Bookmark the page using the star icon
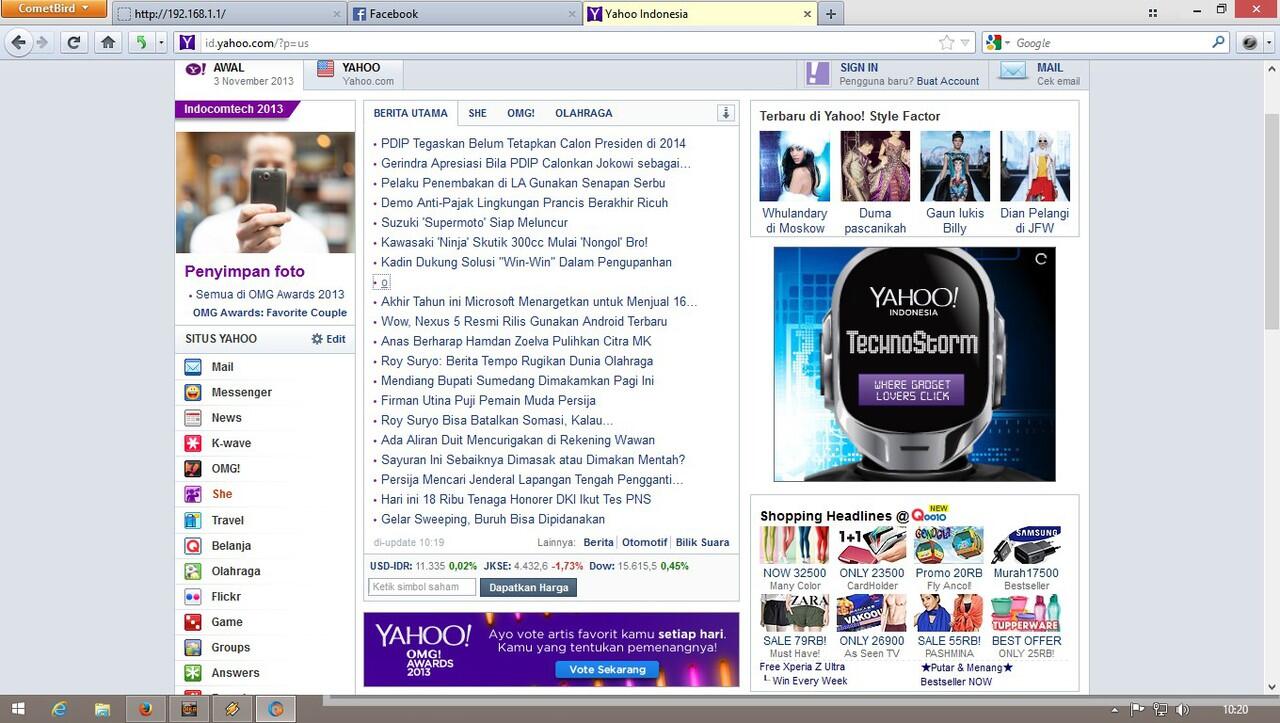 pos(945,43)
